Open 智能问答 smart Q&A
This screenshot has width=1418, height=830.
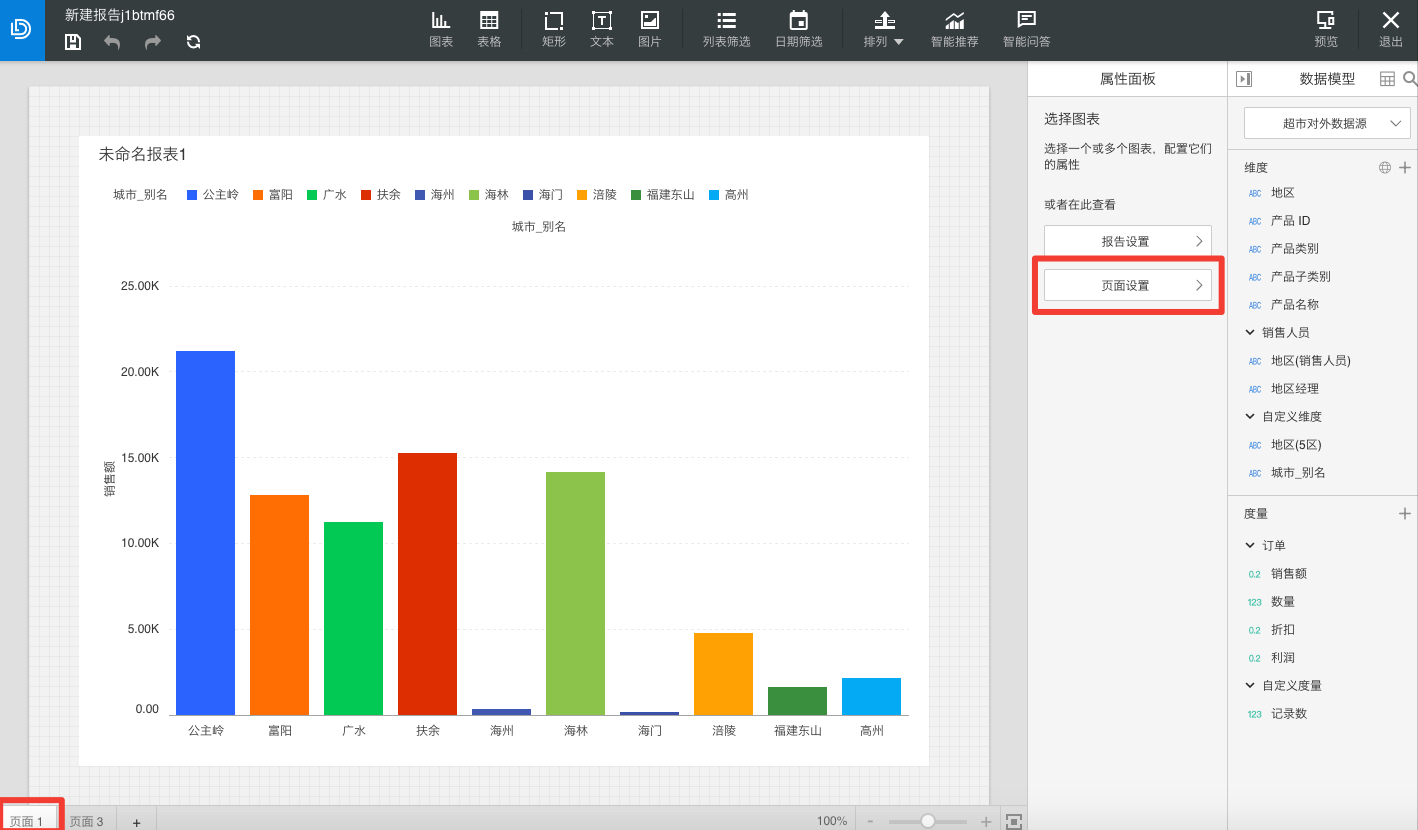(x=1026, y=30)
